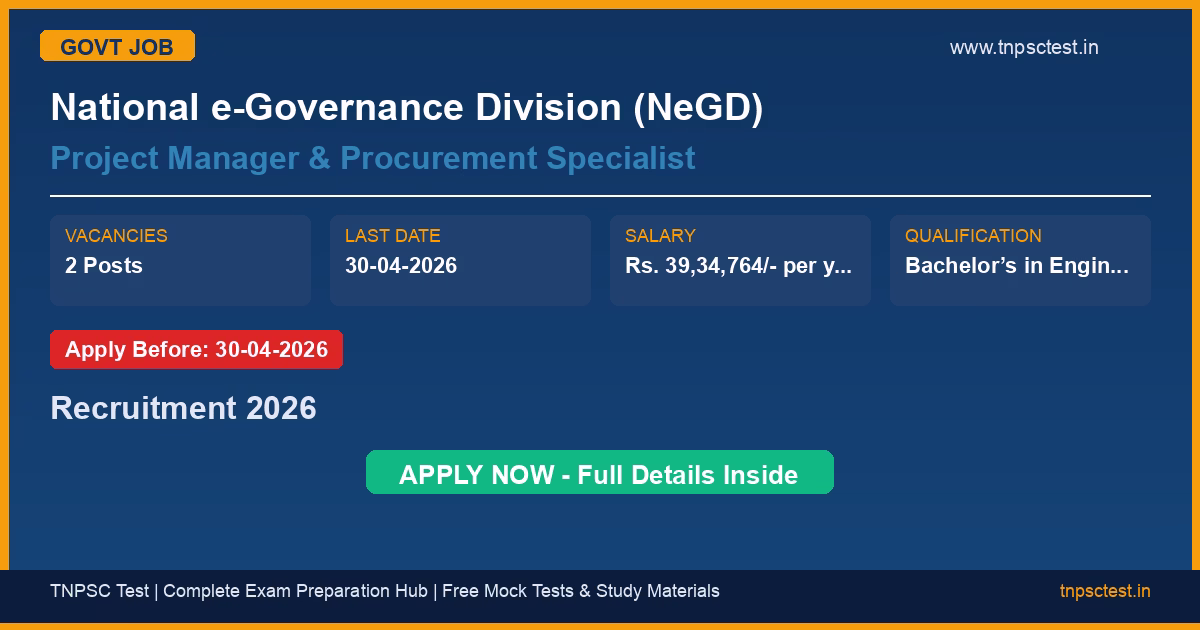The image size is (1200, 630).
Task: Click the LAST DATE label
Action: click(x=392, y=236)
